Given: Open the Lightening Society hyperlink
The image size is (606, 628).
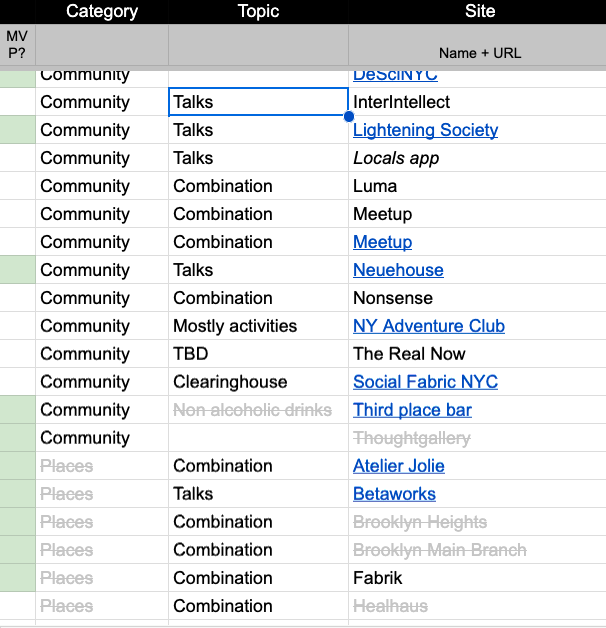Looking at the screenshot, I should tap(425, 130).
